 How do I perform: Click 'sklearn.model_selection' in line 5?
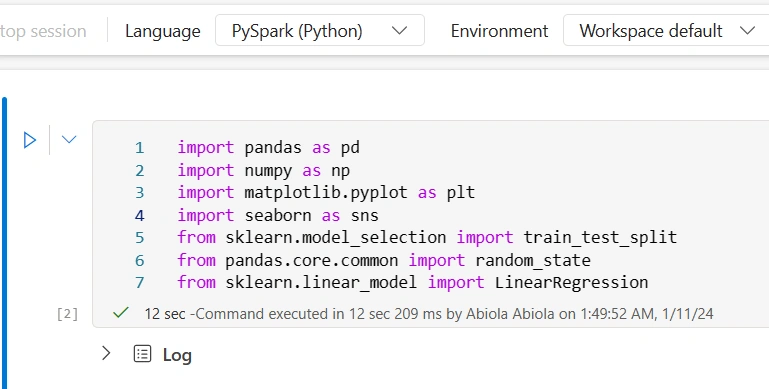click(335, 238)
